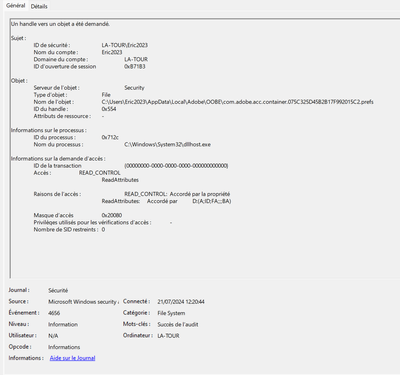Click the access mask value 0x20080
400x375 pixels.
[112, 215]
